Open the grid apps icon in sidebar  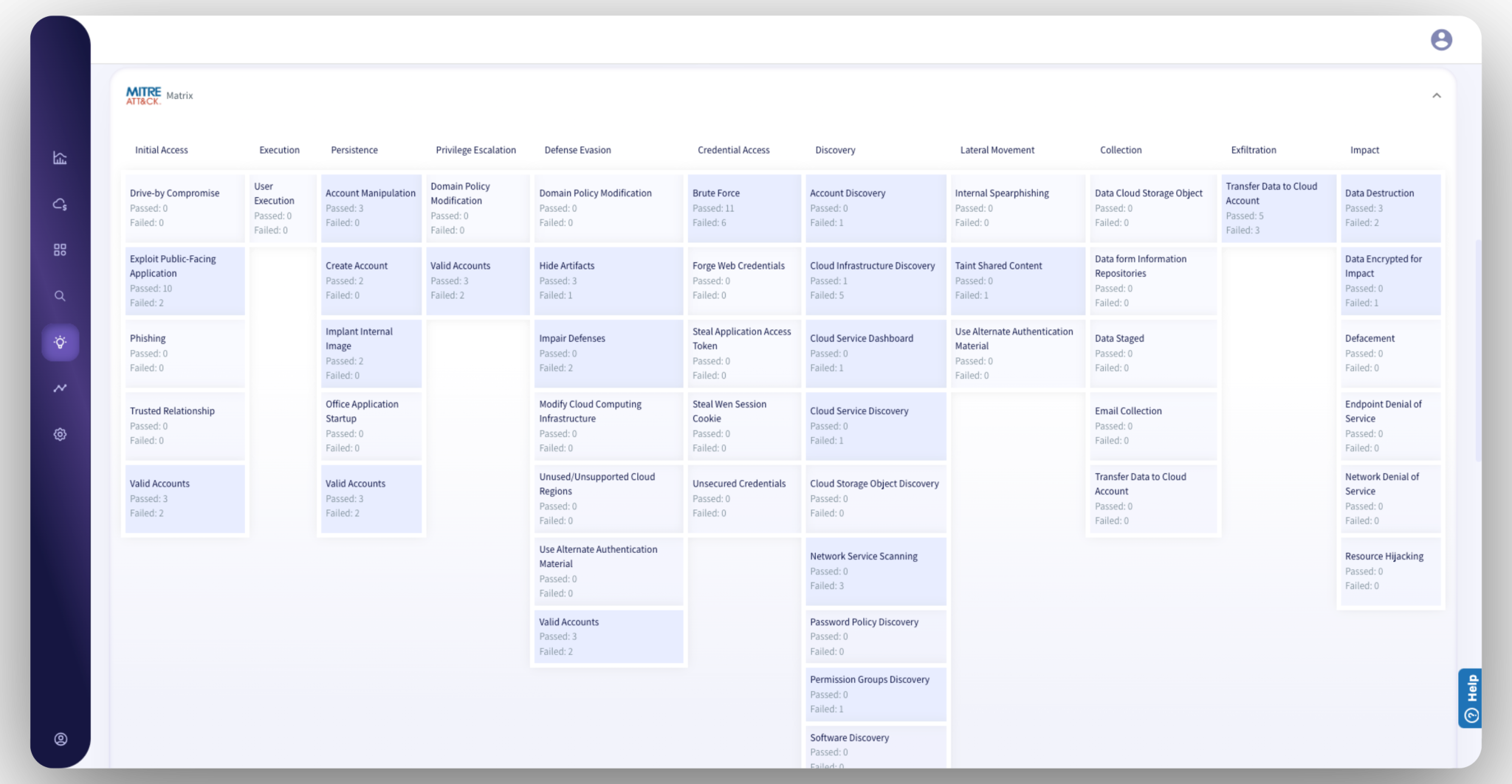click(x=60, y=250)
